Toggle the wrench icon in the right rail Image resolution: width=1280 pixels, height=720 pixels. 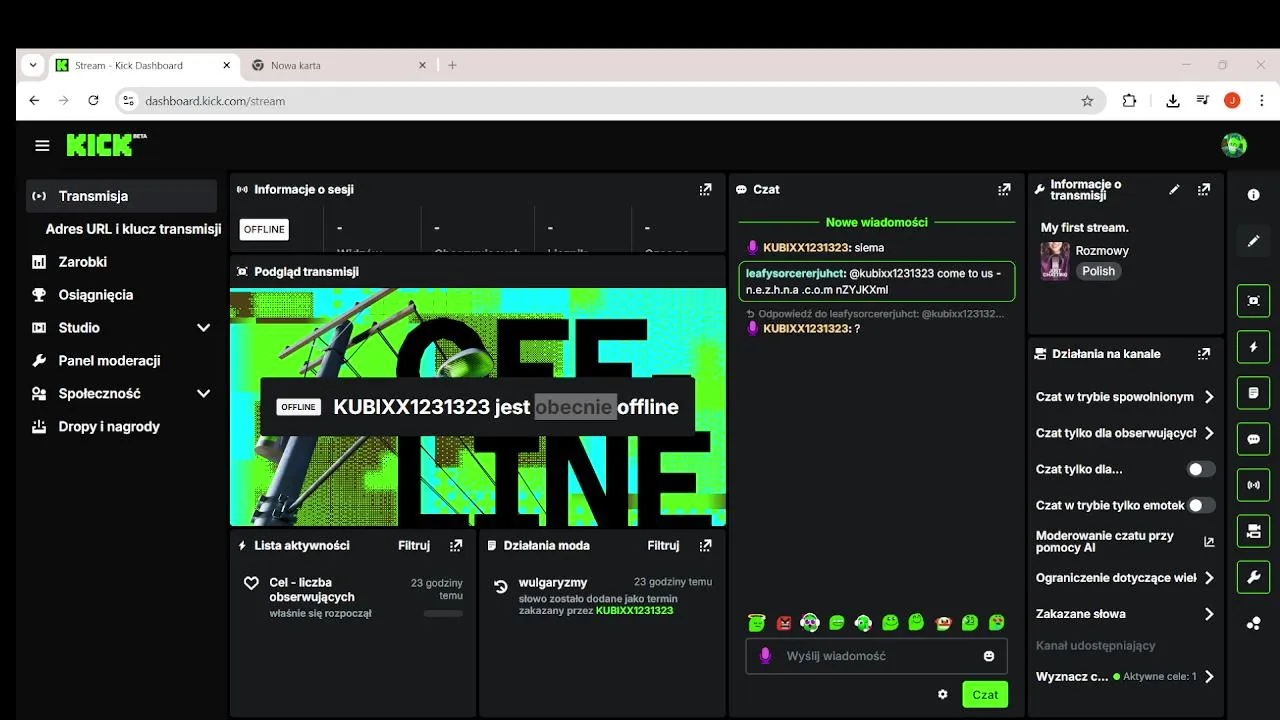point(1253,577)
